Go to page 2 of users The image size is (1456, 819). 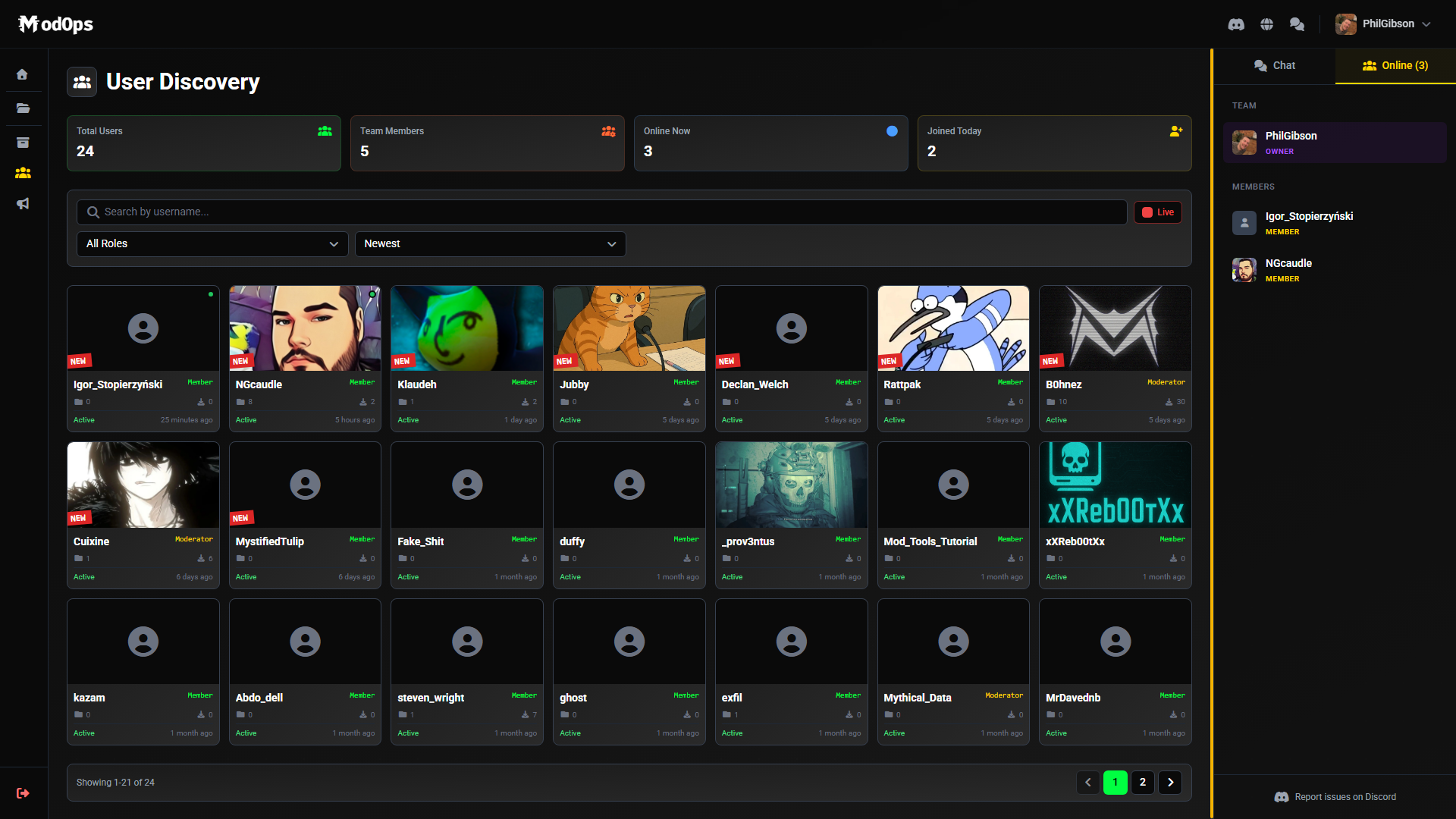(1143, 783)
